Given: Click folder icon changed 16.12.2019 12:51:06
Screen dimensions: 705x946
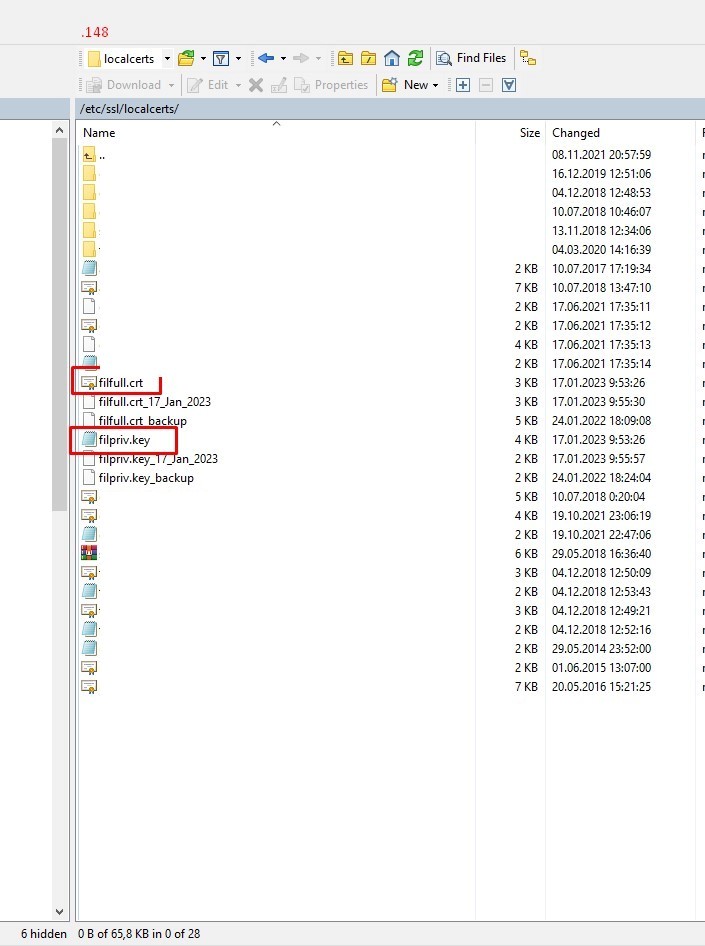Looking at the screenshot, I should click(x=89, y=174).
